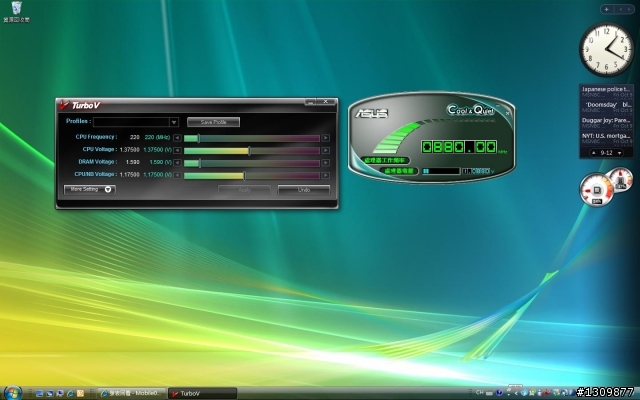The height and width of the screenshot is (400, 640).
Task: Decrease CPU/NB Voltage with left arrow
Action: tap(177, 175)
